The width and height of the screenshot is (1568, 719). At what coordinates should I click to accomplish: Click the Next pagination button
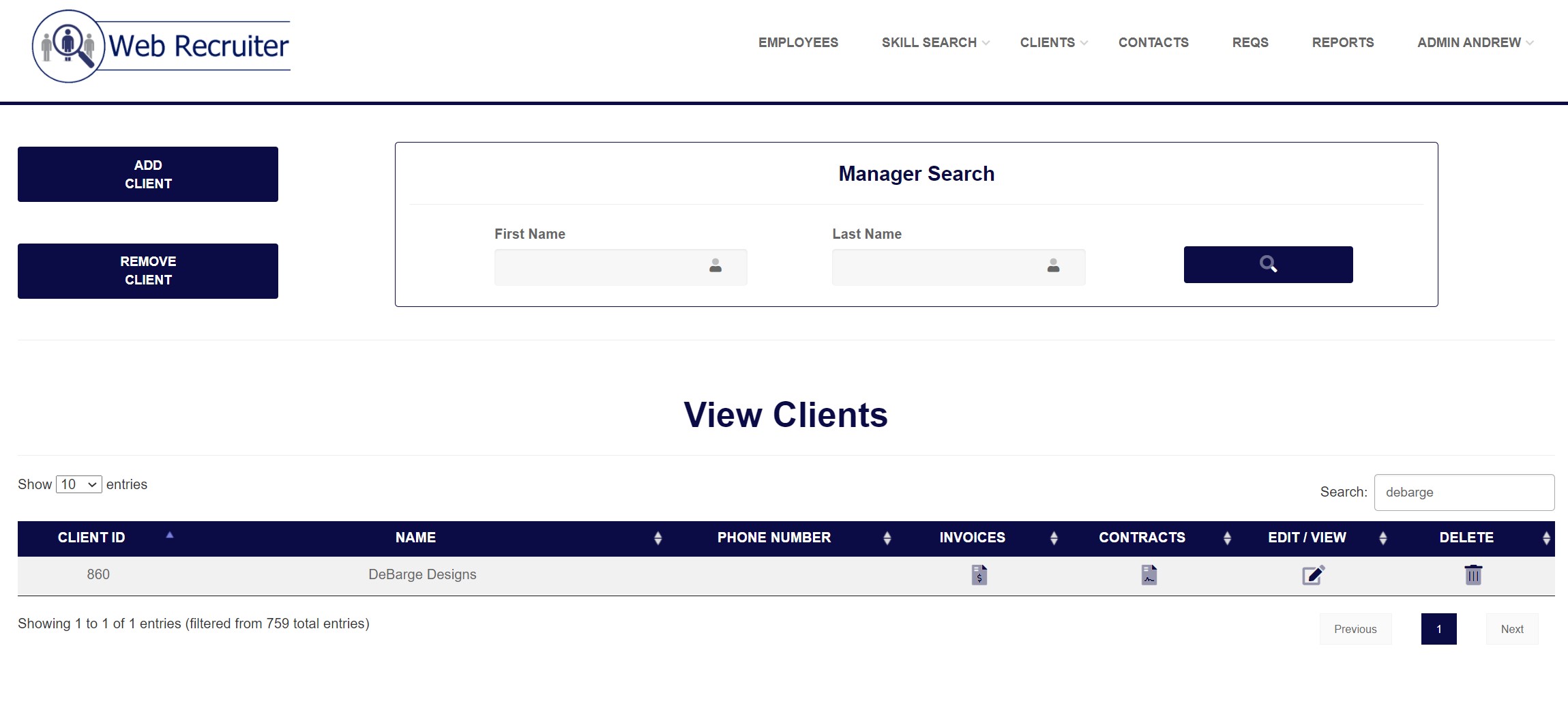click(1511, 629)
